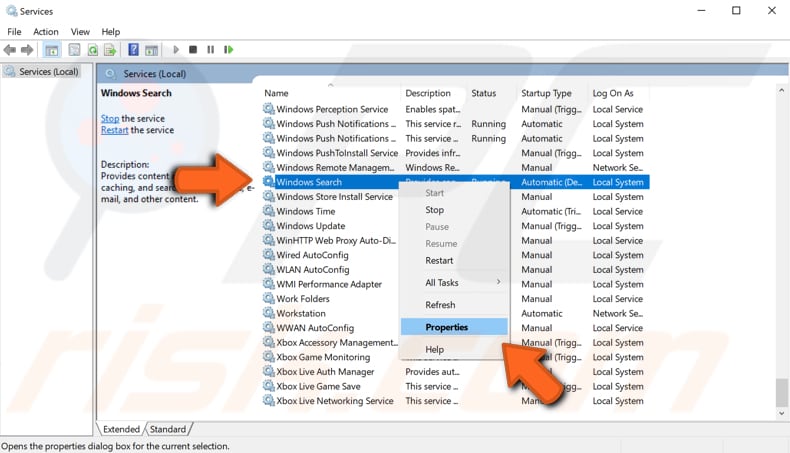Image resolution: width=790 pixels, height=453 pixels.
Task: Select Properties in the context menu
Action: pos(454,327)
